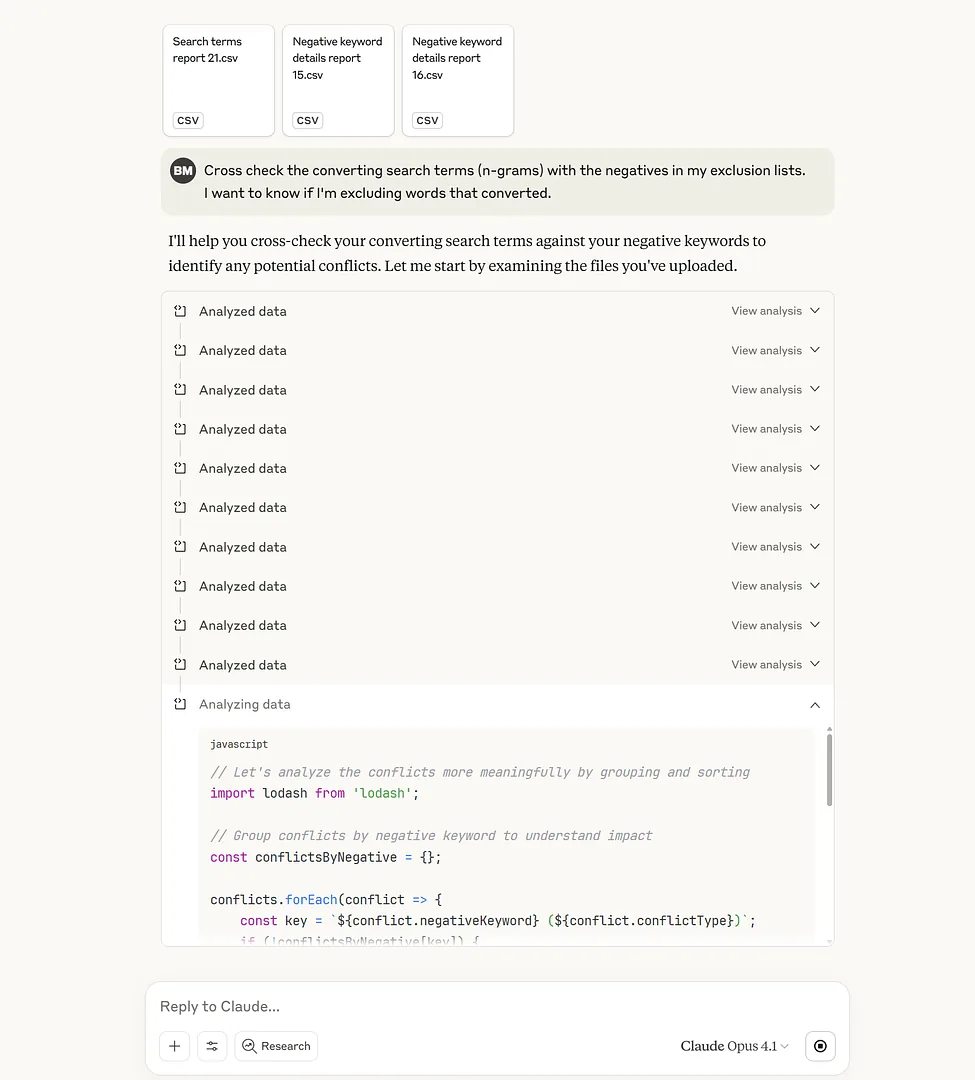Stop the response with the stop icon

pos(820,1046)
